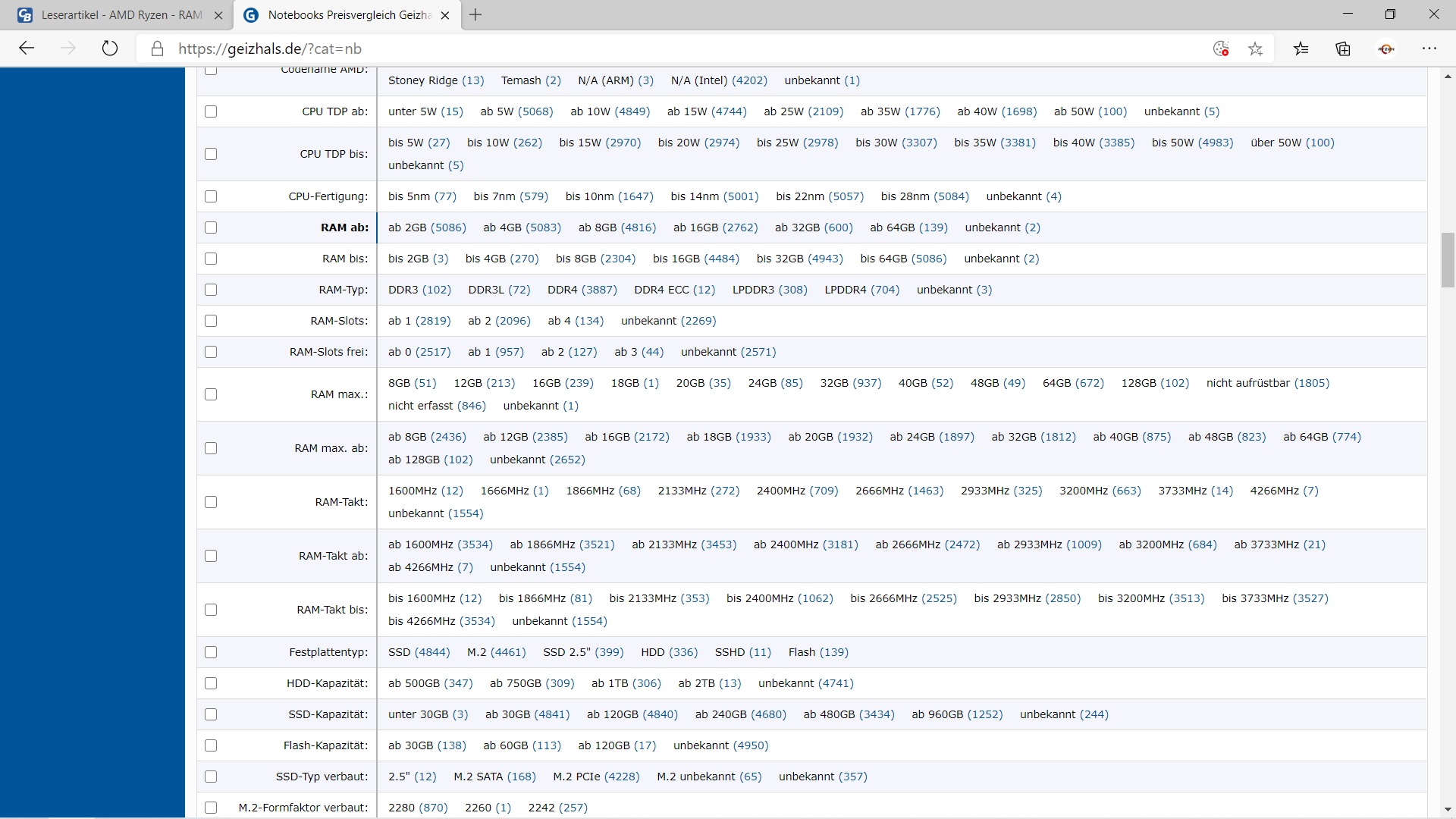The image size is (1456, 819).
Task: Reload the page with the refresh icon
Action: click(110, 49)
